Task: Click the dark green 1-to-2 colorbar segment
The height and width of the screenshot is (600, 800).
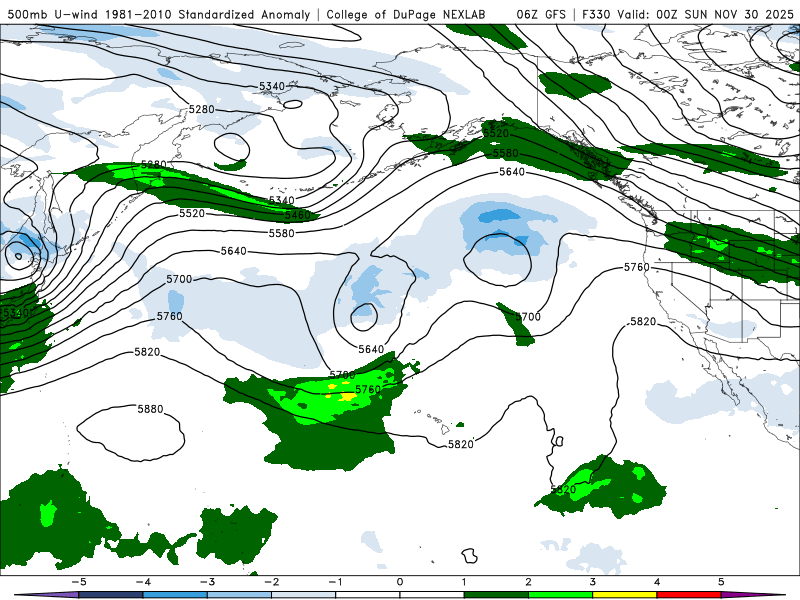Action: (496, 595)
